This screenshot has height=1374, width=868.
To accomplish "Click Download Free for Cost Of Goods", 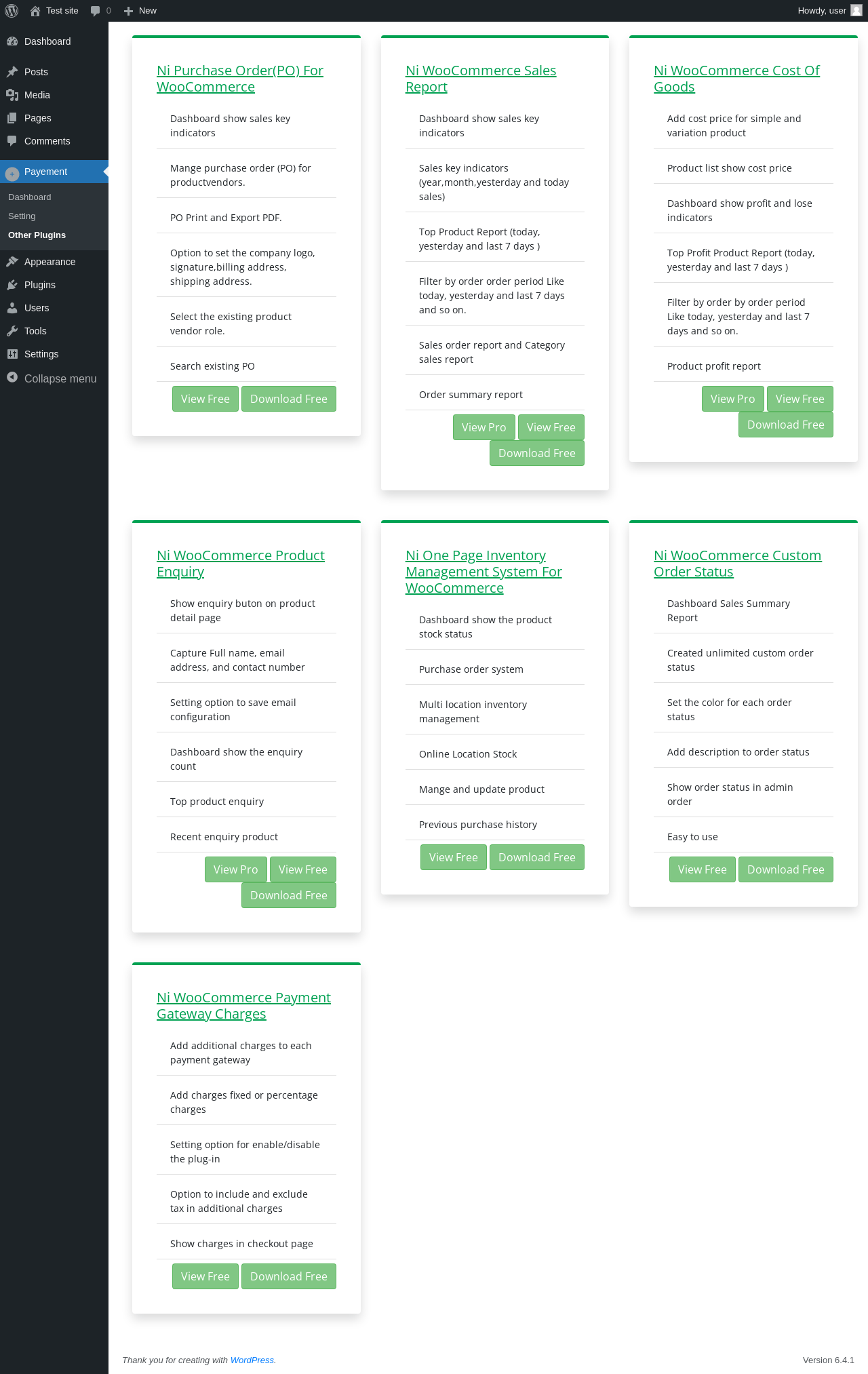I will coord(786,425).
